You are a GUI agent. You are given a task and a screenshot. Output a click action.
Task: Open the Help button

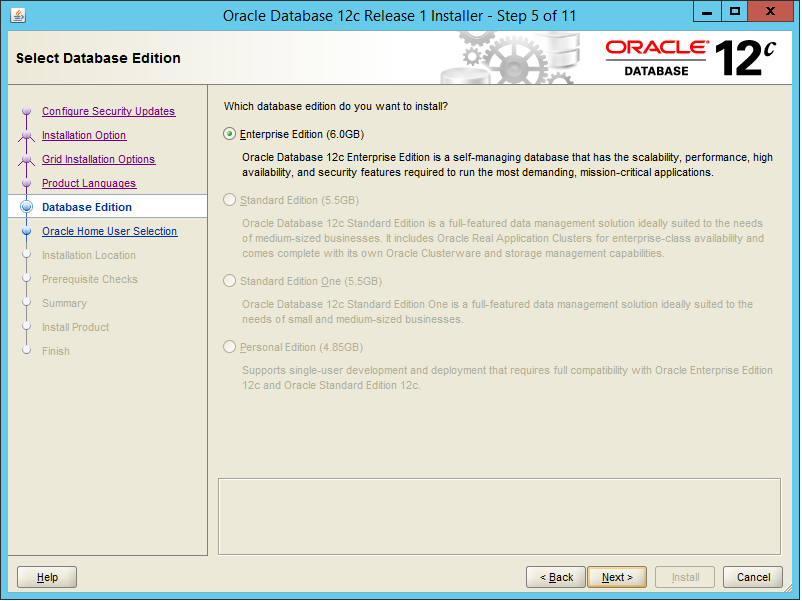pyautogui.click(x=47, y=577)
